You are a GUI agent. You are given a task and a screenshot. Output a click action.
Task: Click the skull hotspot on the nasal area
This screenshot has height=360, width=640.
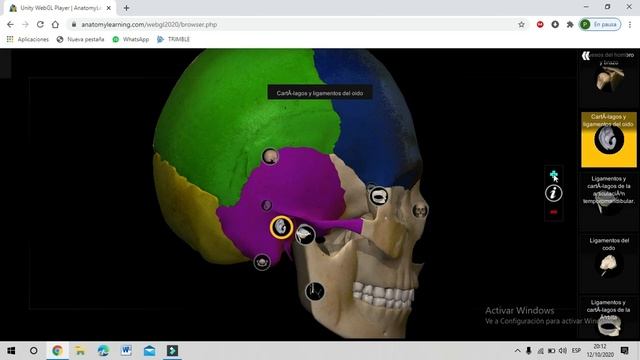pyautogui.click(x=420, y=211)
